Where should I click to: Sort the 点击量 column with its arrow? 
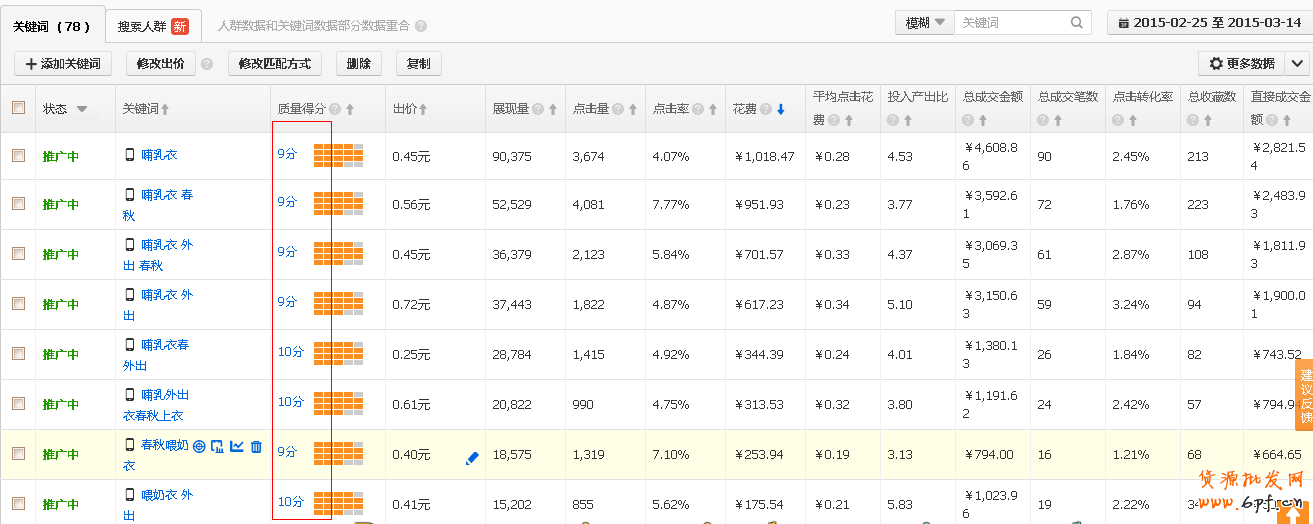(x=633, y=109)
